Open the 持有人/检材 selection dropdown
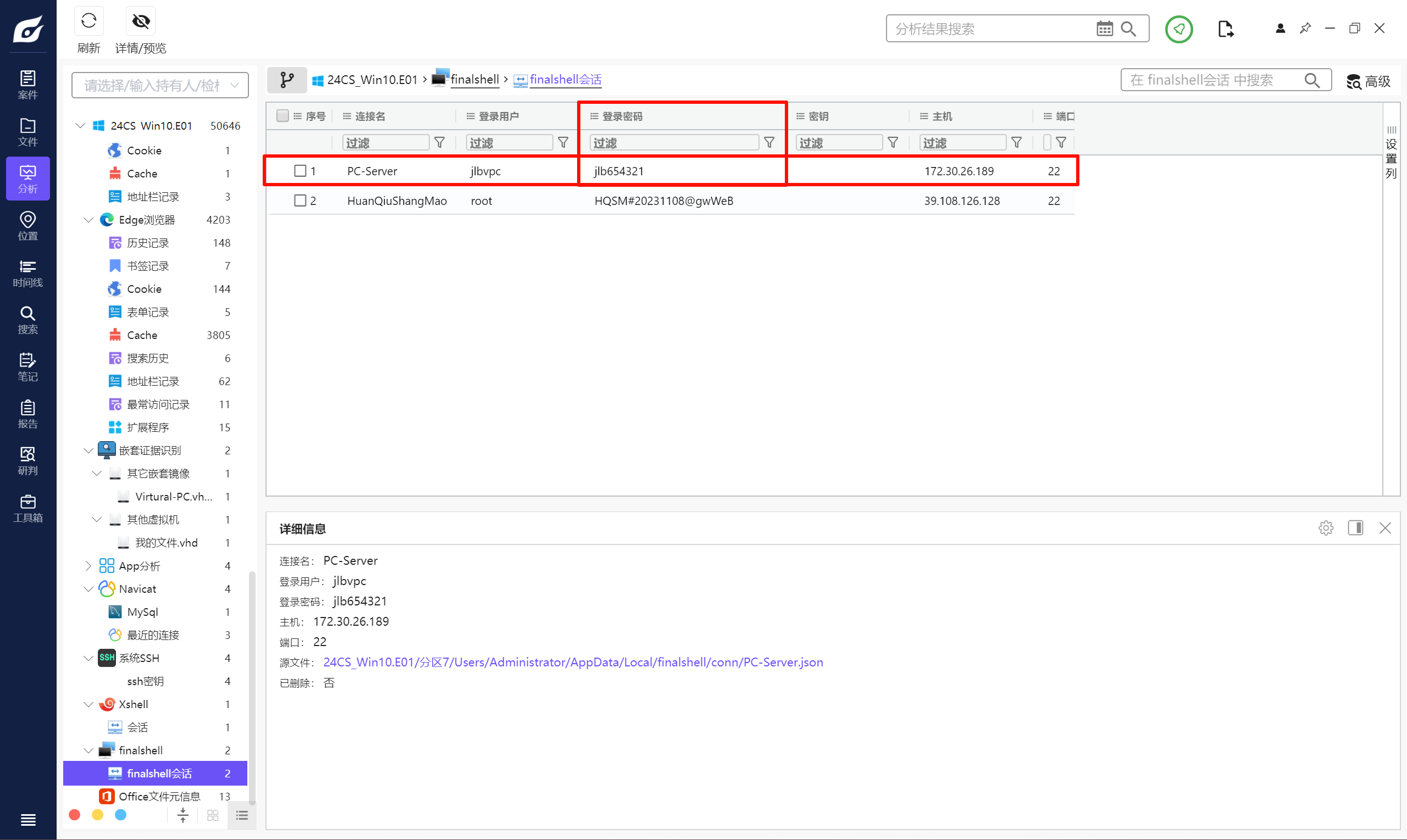The image size is (1407, 840). (x=160, y=85)
